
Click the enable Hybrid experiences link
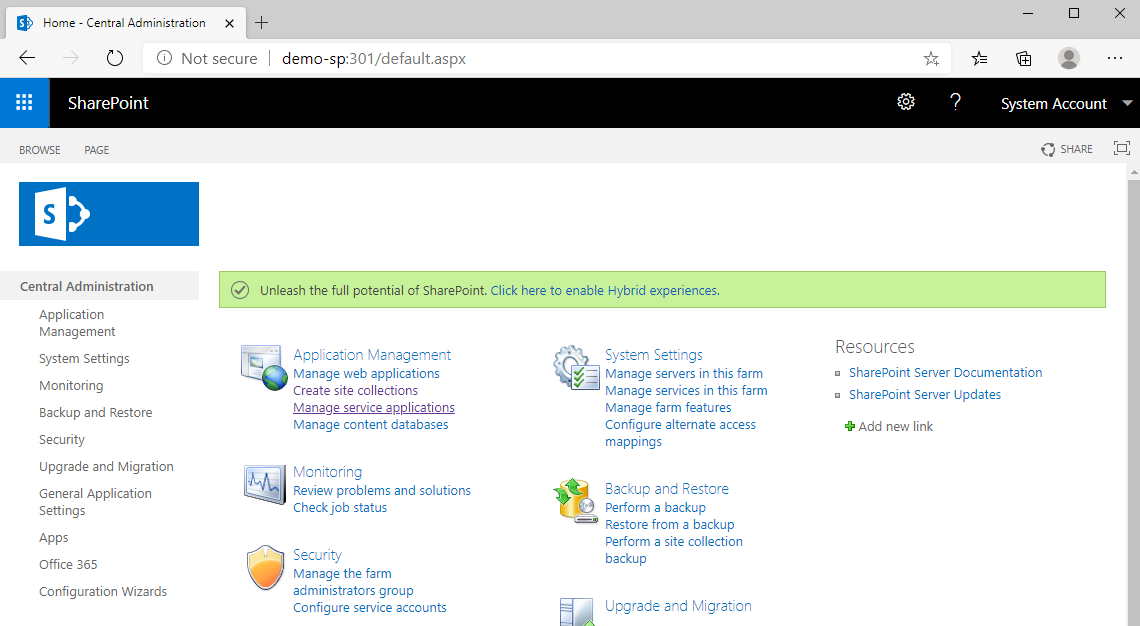(x=605, y=290)
